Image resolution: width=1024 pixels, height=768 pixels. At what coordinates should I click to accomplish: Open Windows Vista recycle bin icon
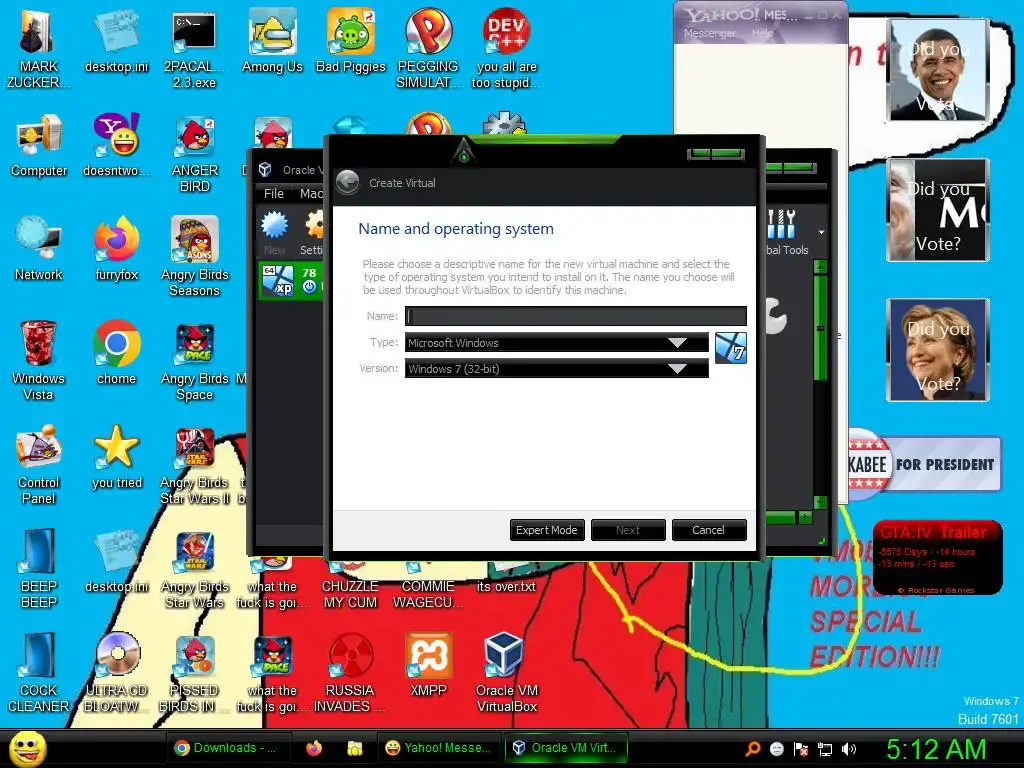(x=39, y=361)
